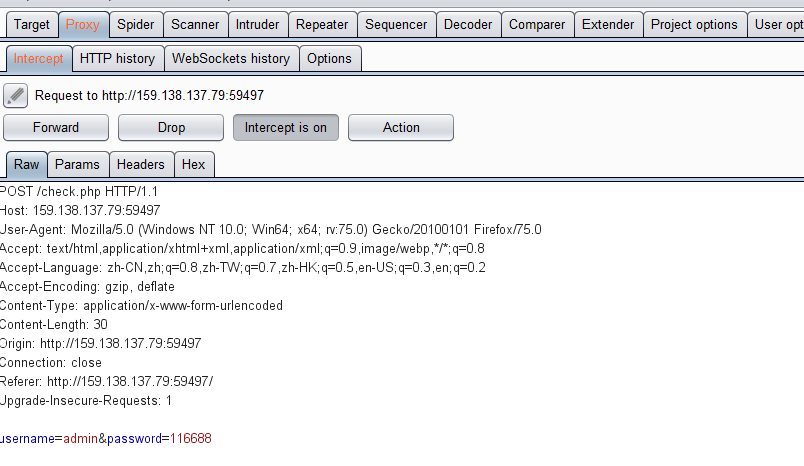Click the password value 116688 in request body
Viewport: 804px width, 466px height.
tap(190, 439)
